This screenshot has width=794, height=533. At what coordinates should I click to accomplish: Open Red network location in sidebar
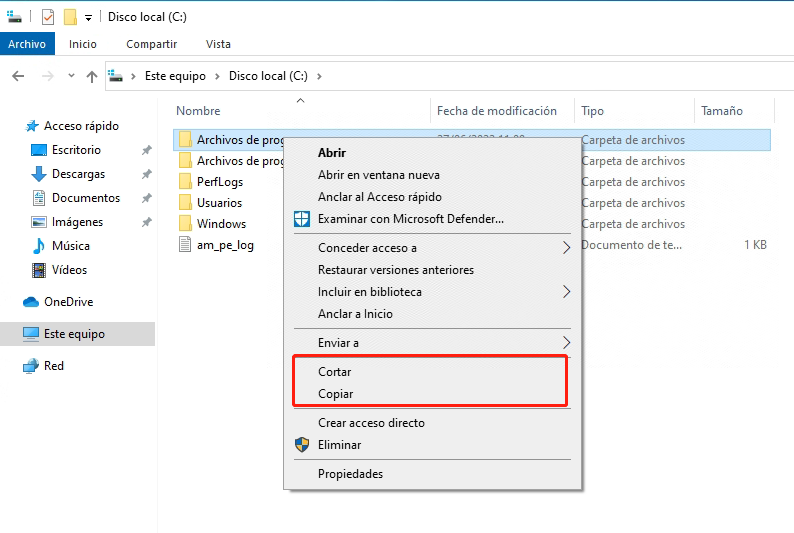[54, 366]
